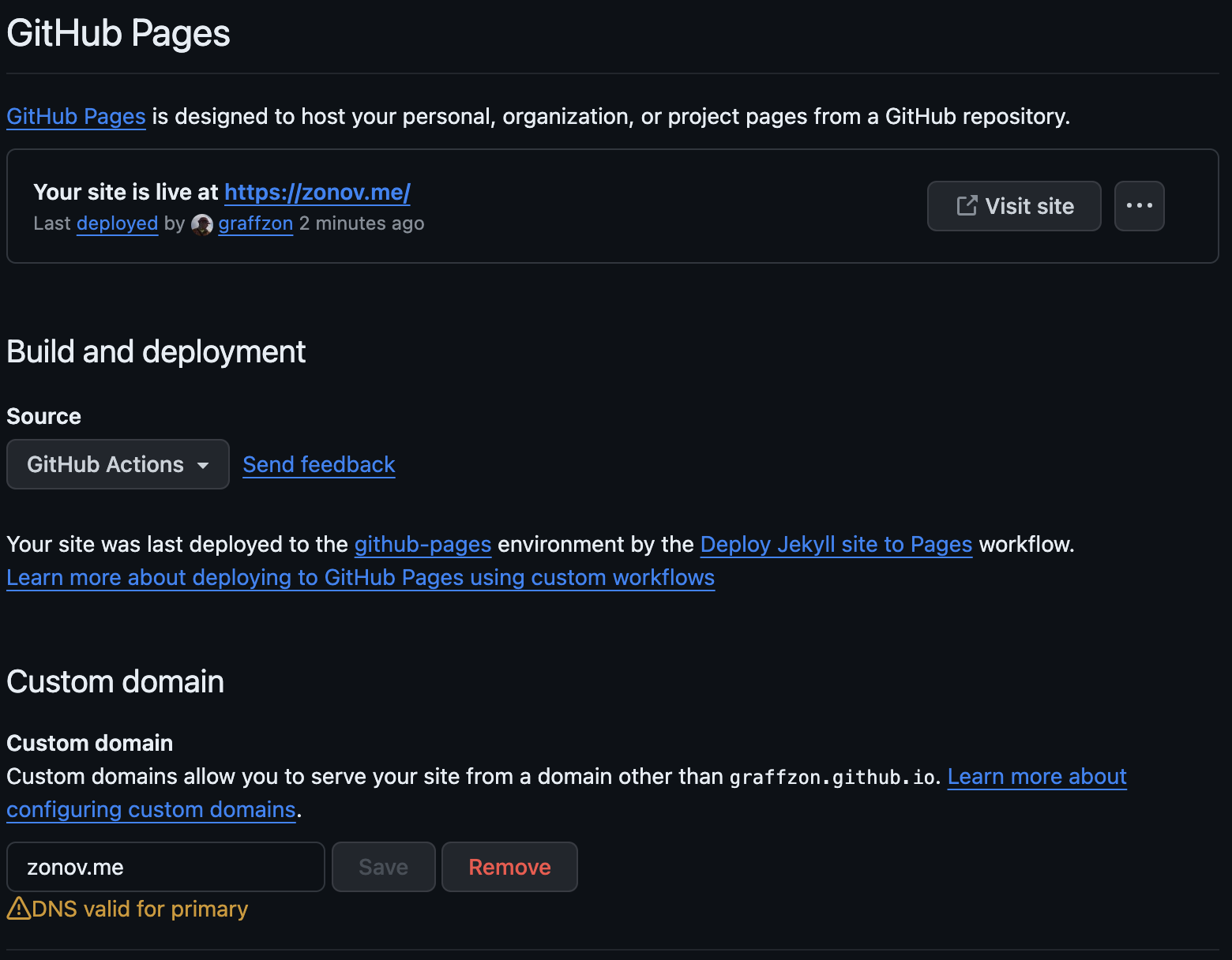The image size is (1232, 960).
Task: Open Learn more about configuring custom domains
Action: tap(1037, 777)
